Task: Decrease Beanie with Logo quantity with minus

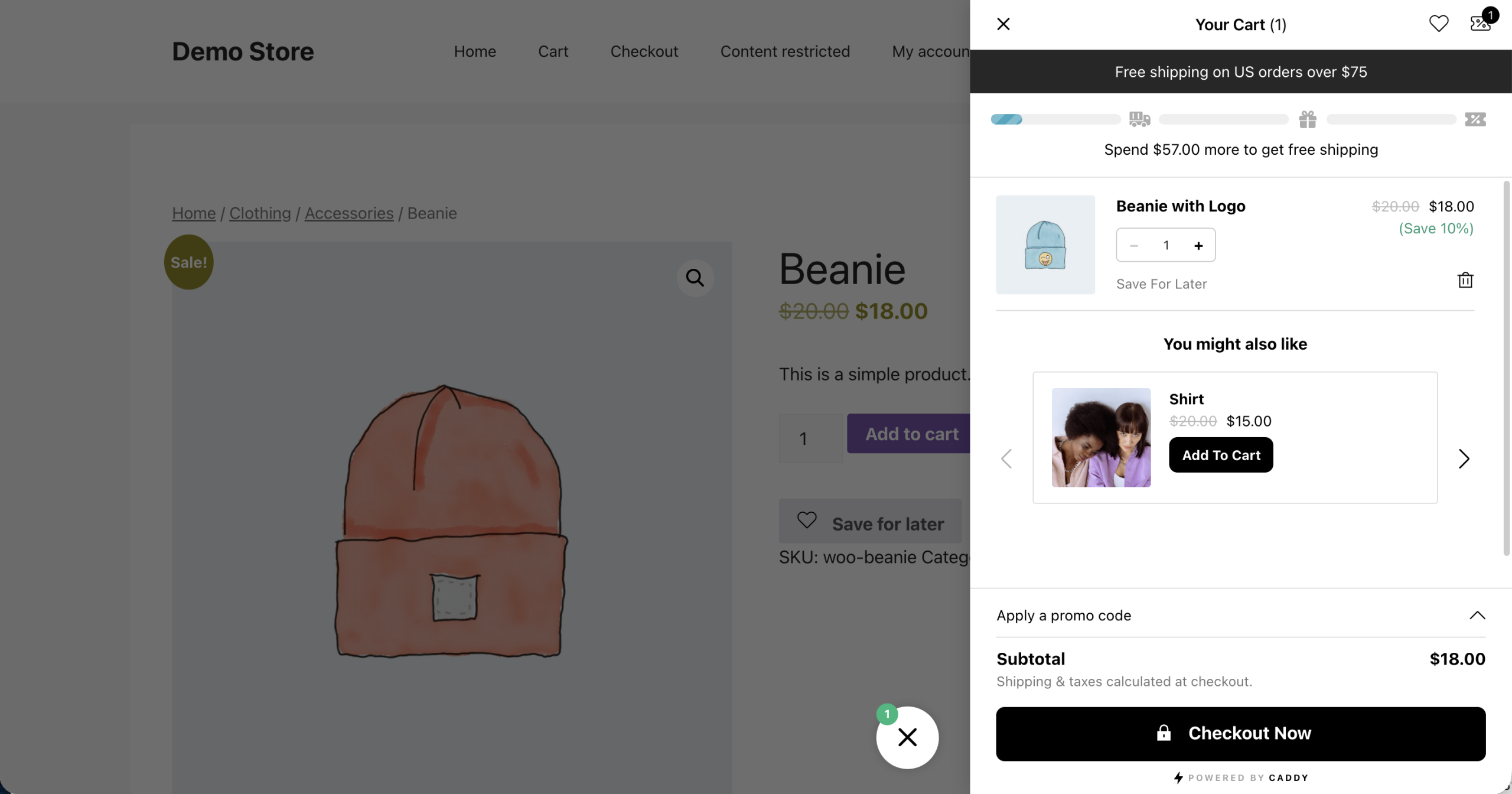Action: point(1134,245)
